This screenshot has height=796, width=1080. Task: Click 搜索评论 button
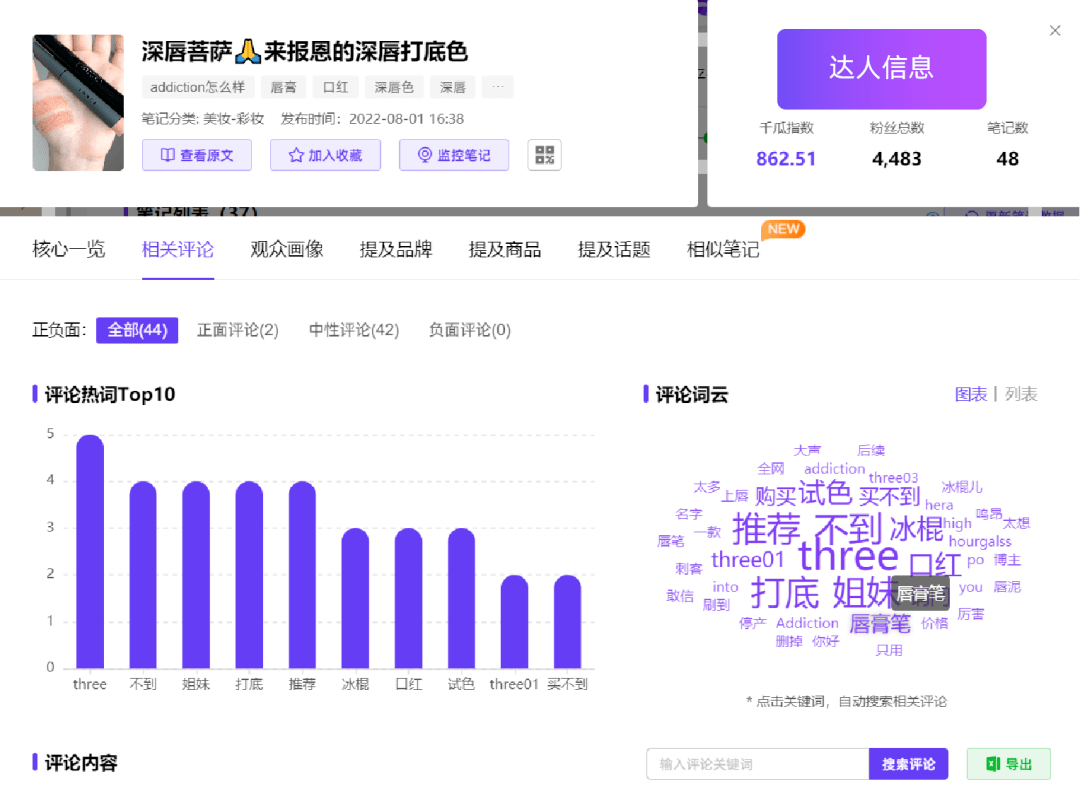click(908, 764)
